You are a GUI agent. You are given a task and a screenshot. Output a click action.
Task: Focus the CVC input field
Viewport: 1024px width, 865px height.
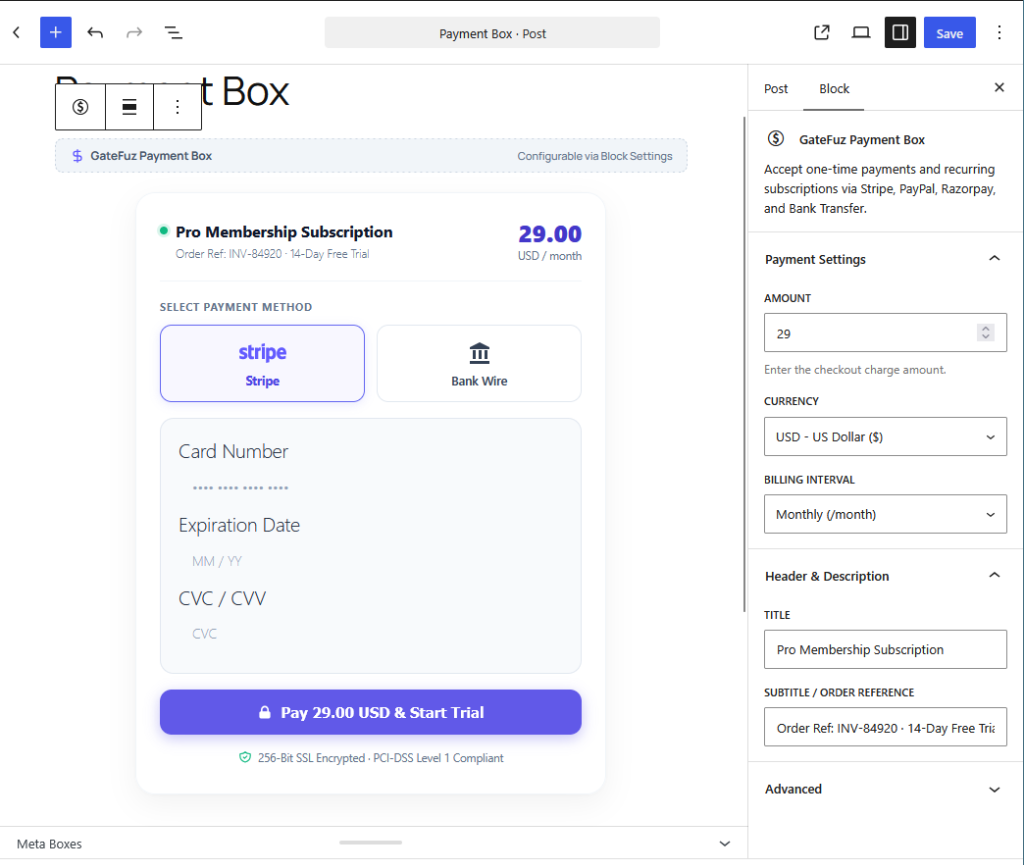pos(370,633)
